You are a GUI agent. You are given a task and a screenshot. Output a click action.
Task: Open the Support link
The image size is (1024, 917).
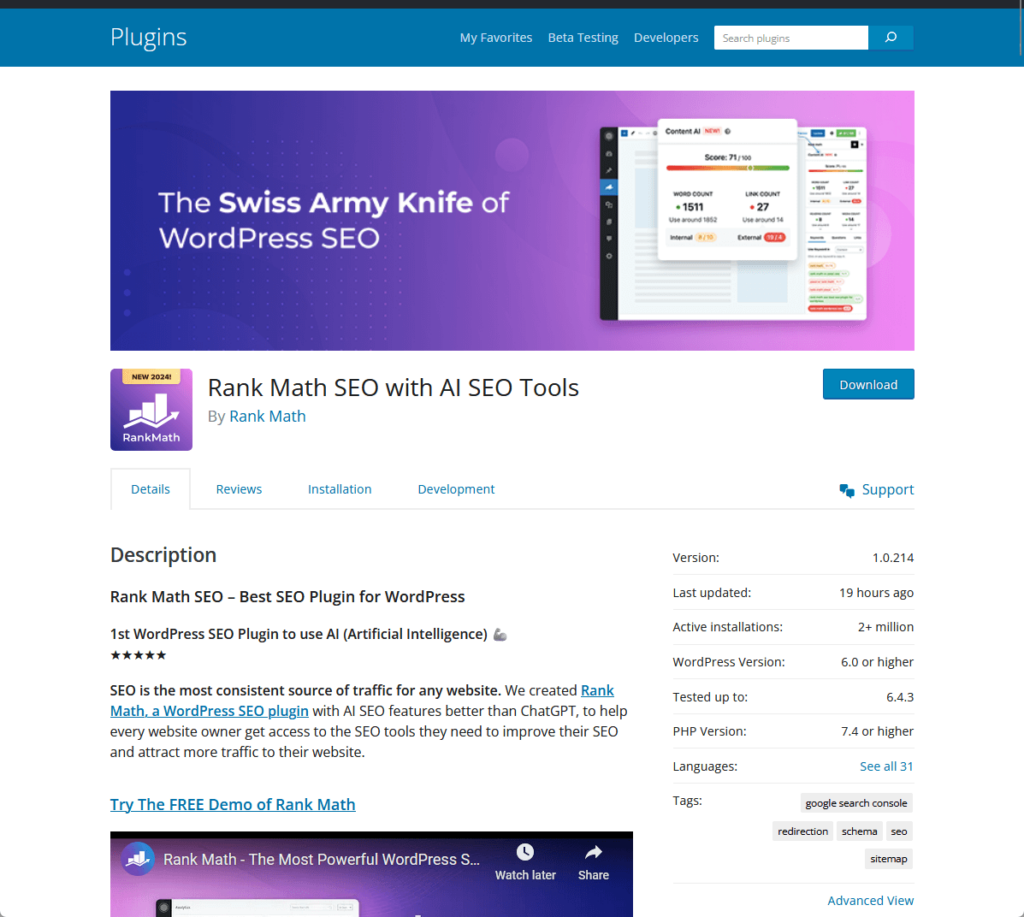[x=888, y=490]
